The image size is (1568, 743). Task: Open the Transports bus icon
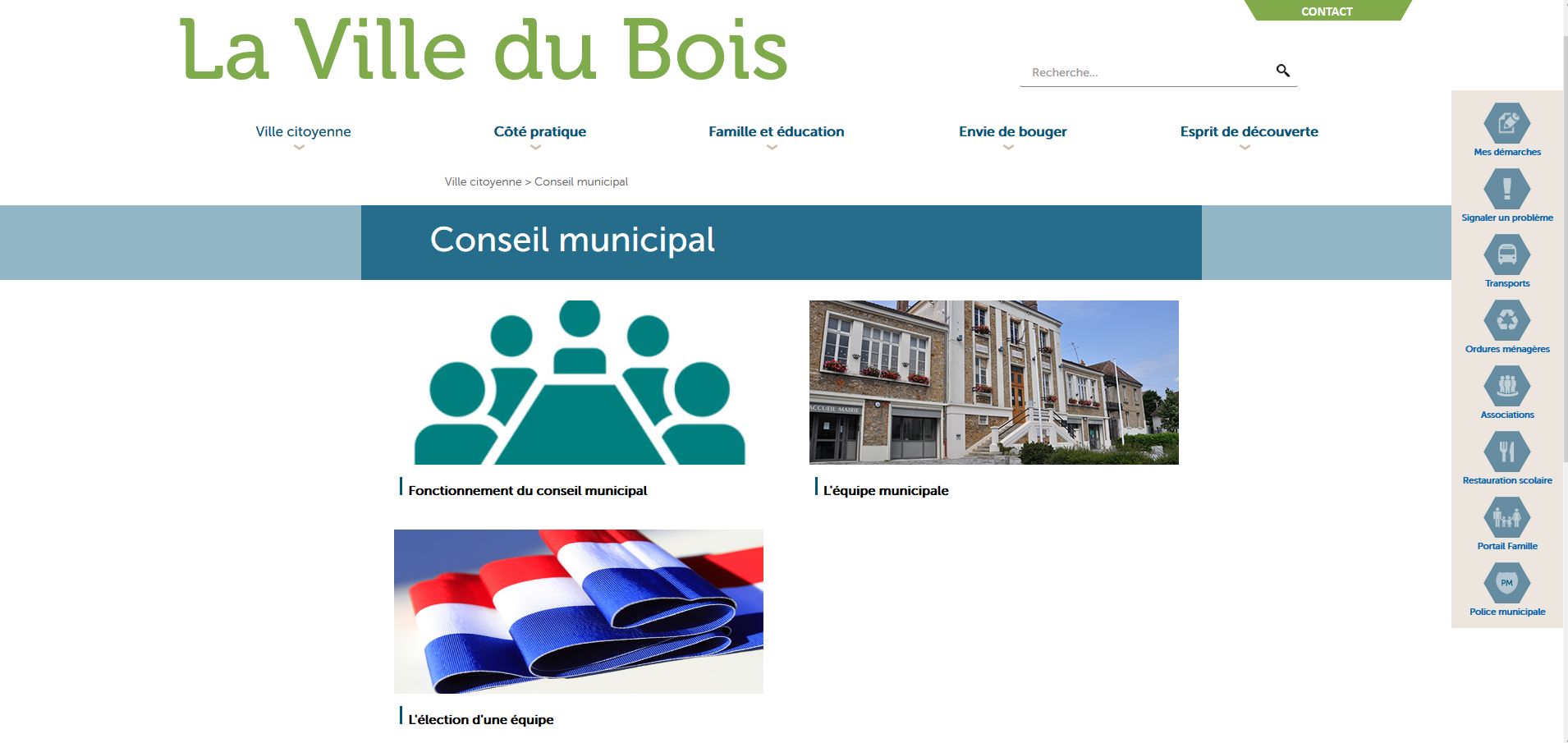click(x=1506, y=255)
